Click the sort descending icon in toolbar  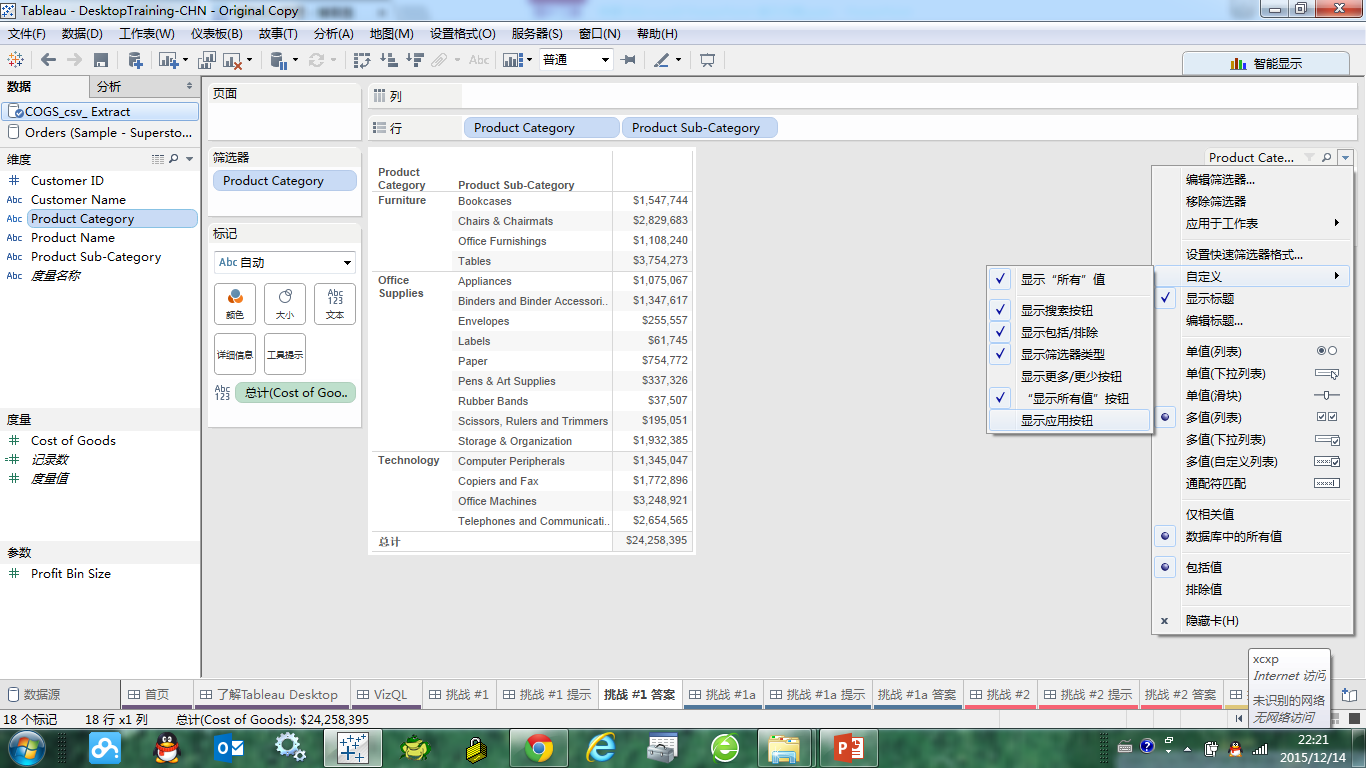pyautogui.click(x=414, y=60)
